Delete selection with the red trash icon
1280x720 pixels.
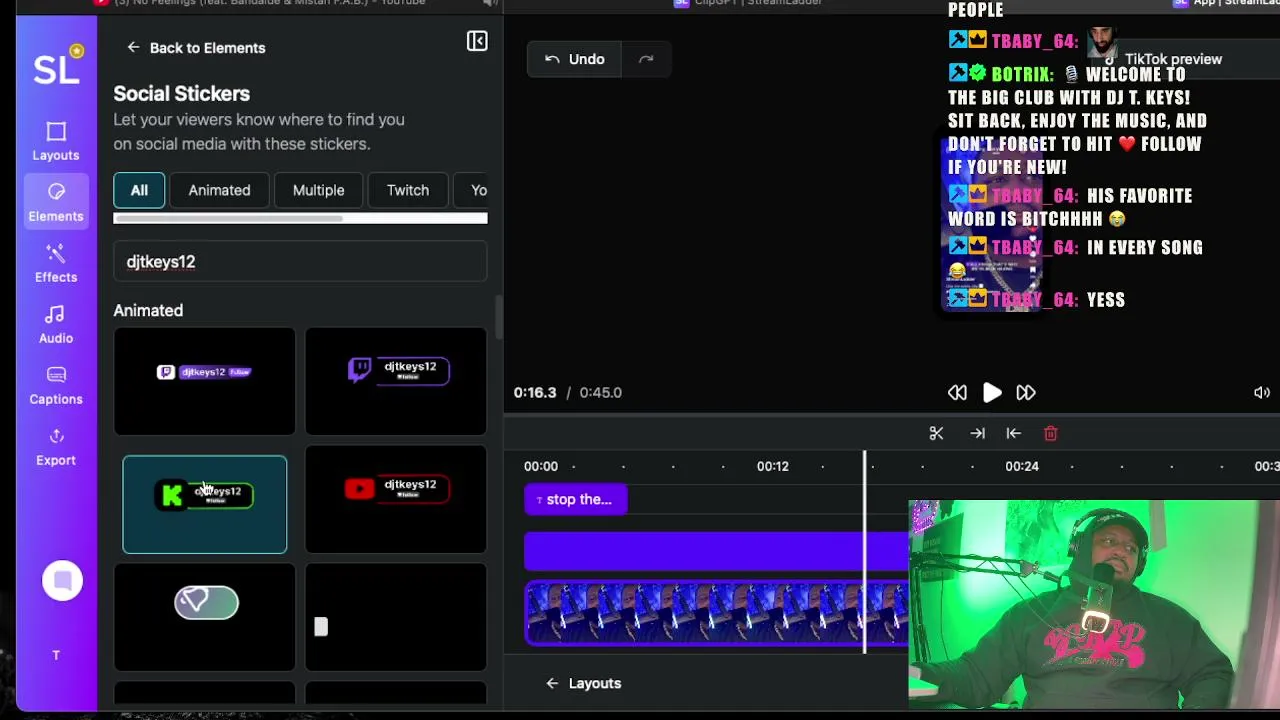point(1050,433)
